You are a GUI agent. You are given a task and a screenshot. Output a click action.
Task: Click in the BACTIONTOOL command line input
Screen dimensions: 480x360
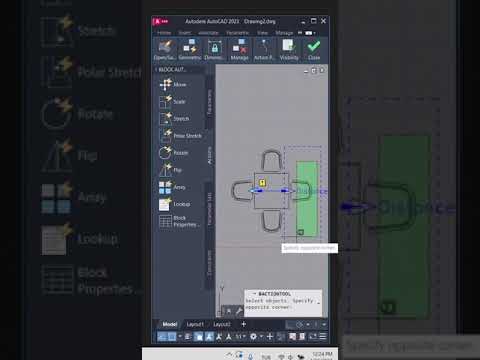coord(283,304)
